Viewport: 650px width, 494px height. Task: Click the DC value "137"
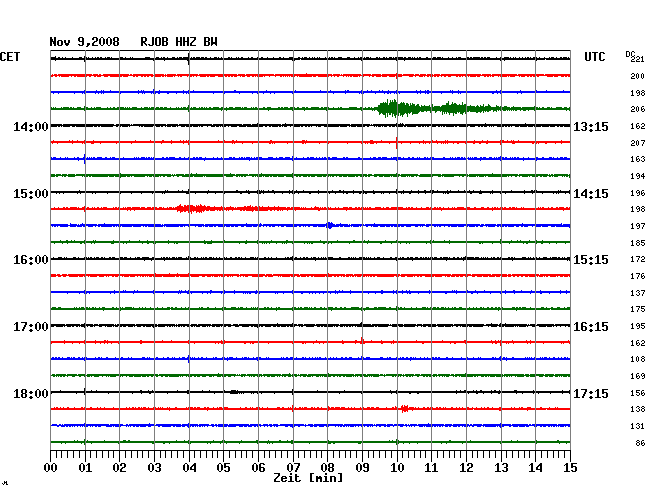click(638, 293)
